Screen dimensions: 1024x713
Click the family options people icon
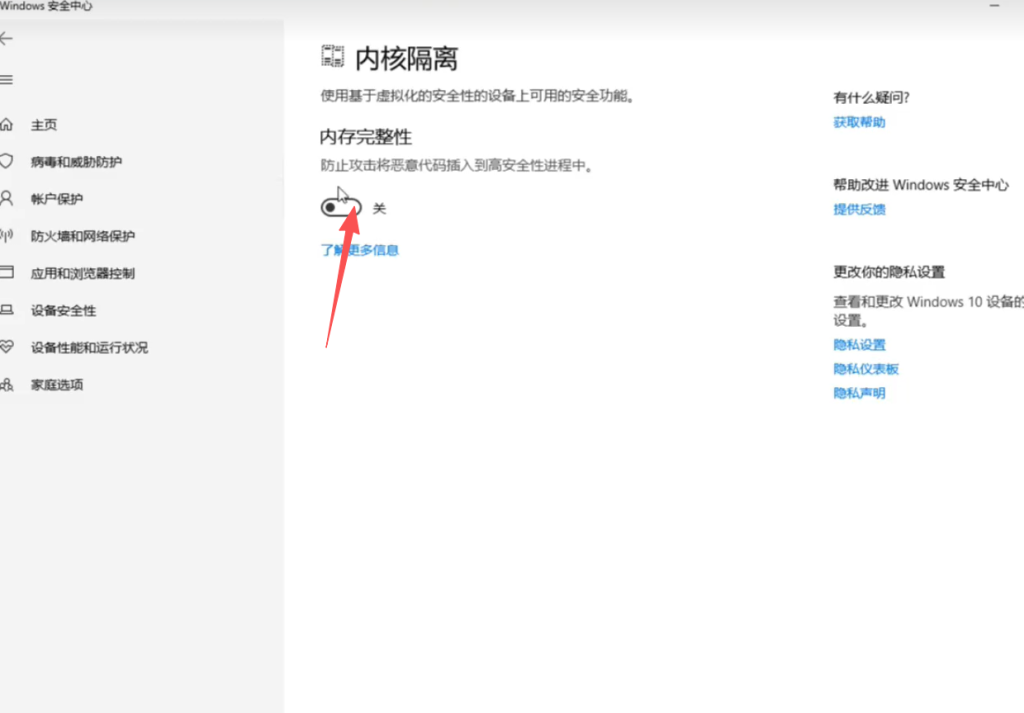click(x=7, y=384)
